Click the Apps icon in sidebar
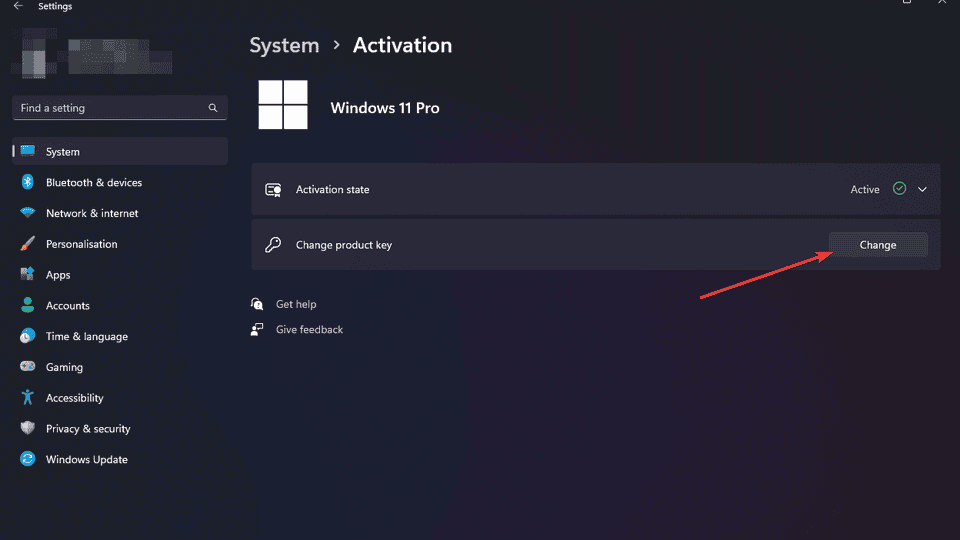The width and height of the screenshot is (960, 540). tap(28, 274)
